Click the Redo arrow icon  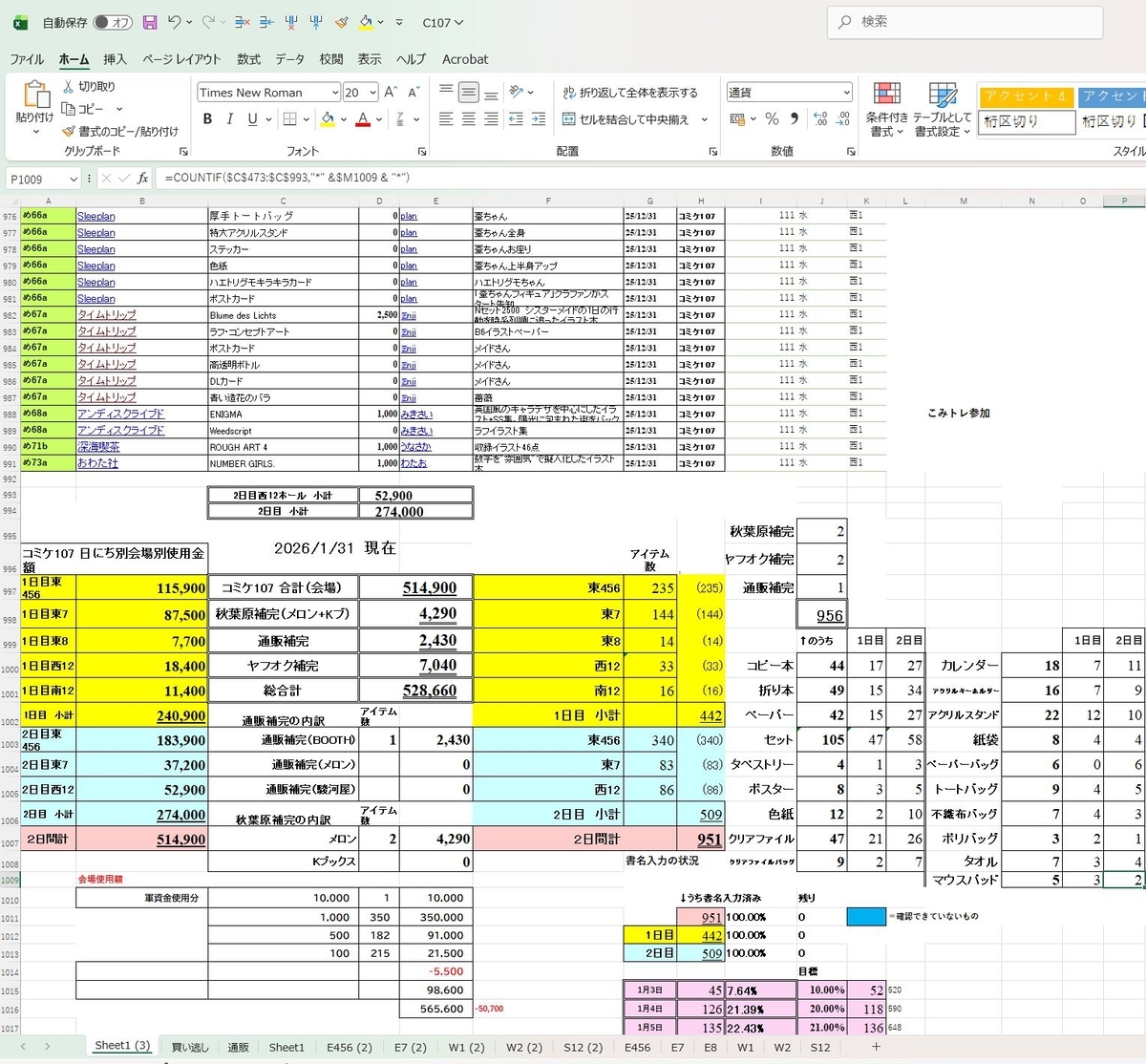click(208, 22)
